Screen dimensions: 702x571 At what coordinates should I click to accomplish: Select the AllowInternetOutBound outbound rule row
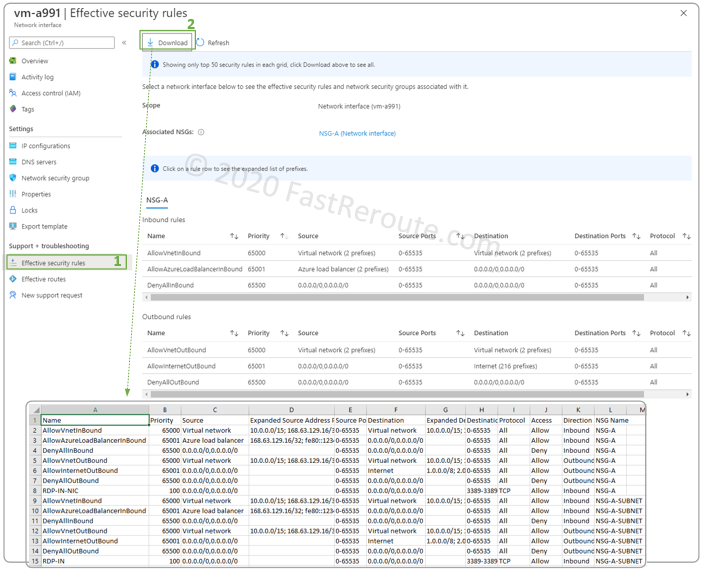pyautogui.click(x=417, y=366)
